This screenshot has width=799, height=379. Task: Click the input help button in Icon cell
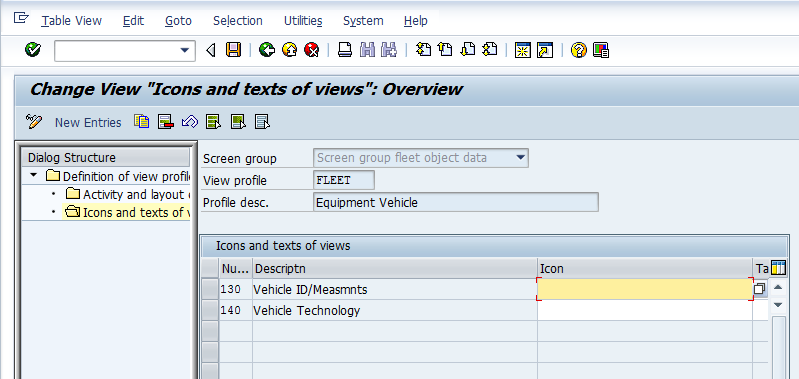click(x=759, y=289)
